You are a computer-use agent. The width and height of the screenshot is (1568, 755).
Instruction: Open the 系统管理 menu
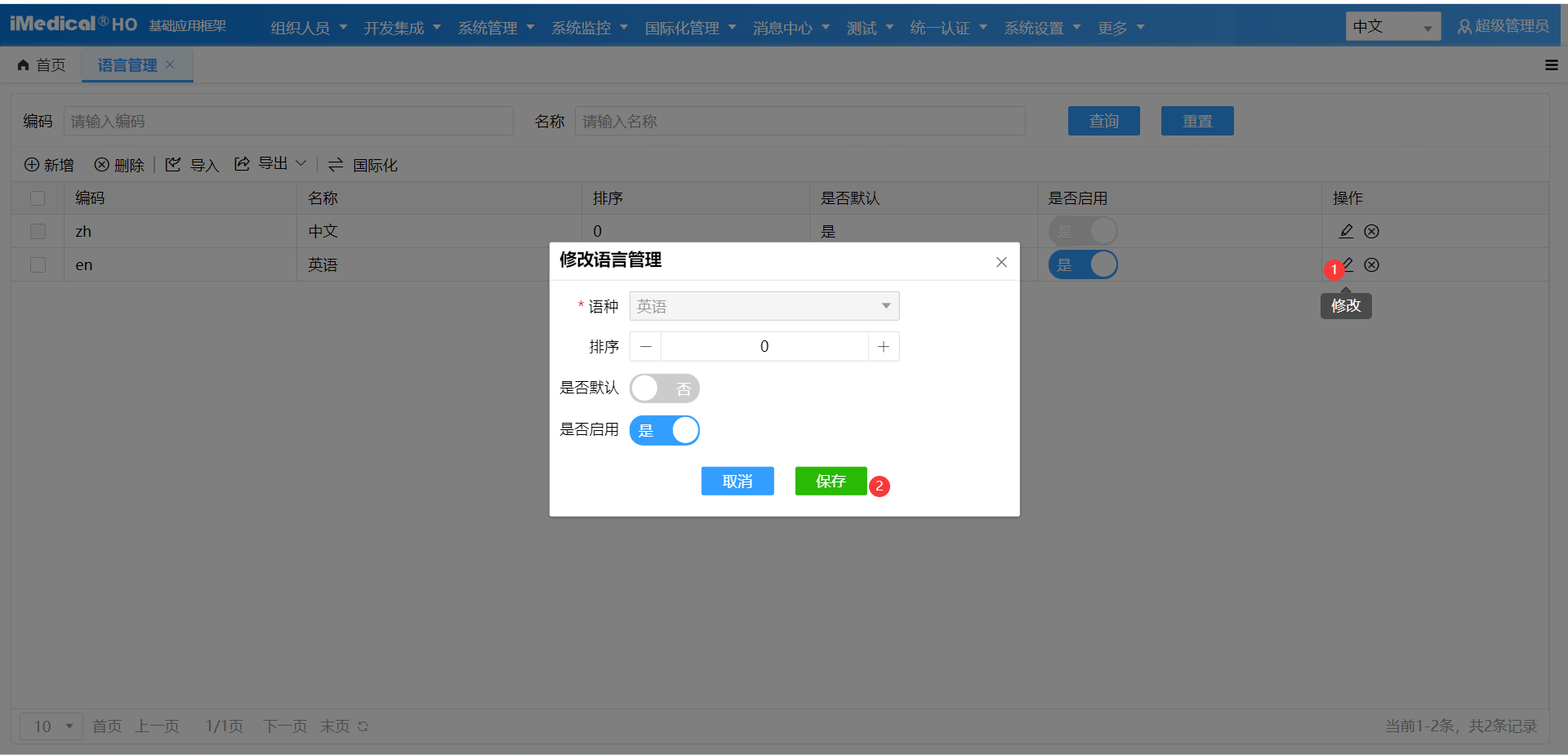pyautogui.click(x=497, y=28)
